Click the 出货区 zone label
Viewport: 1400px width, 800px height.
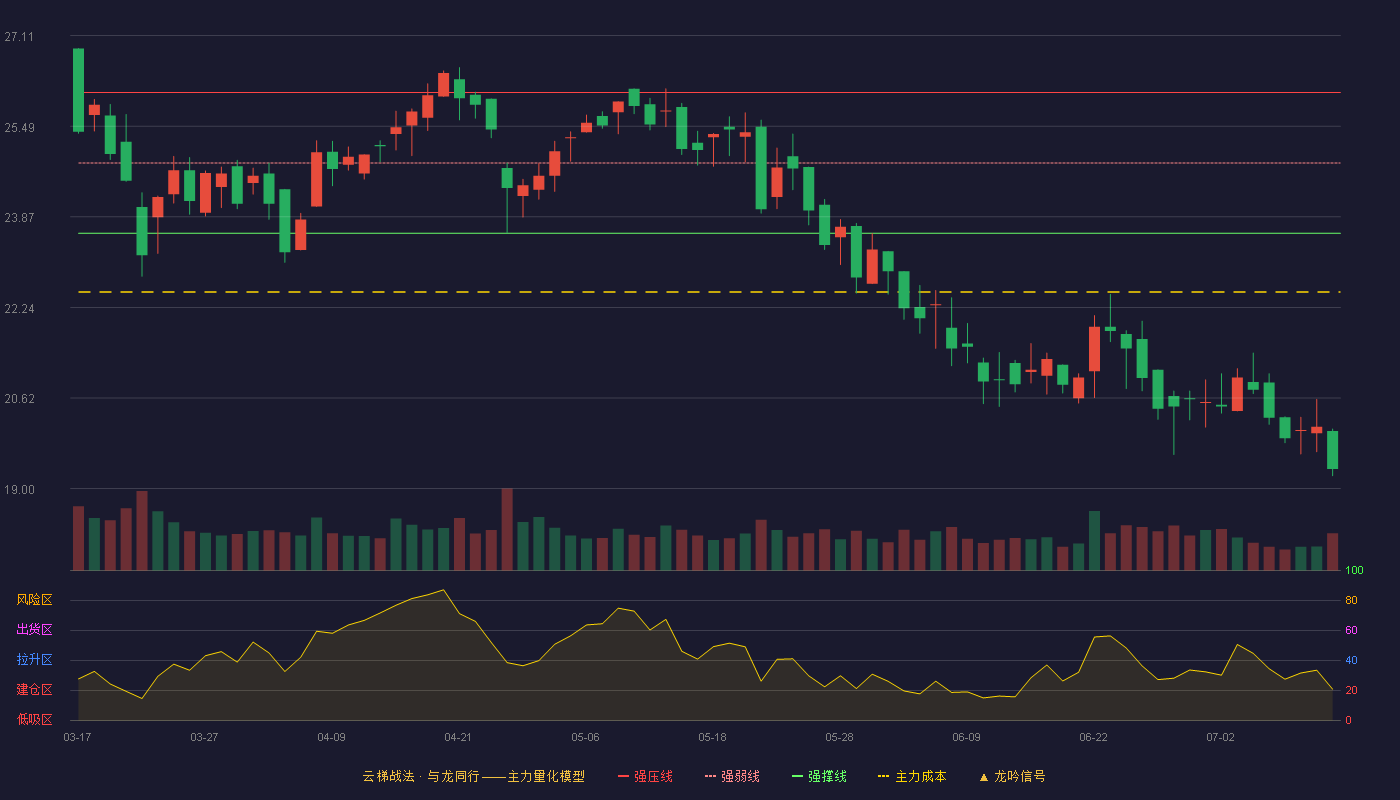tap(34, 630)
